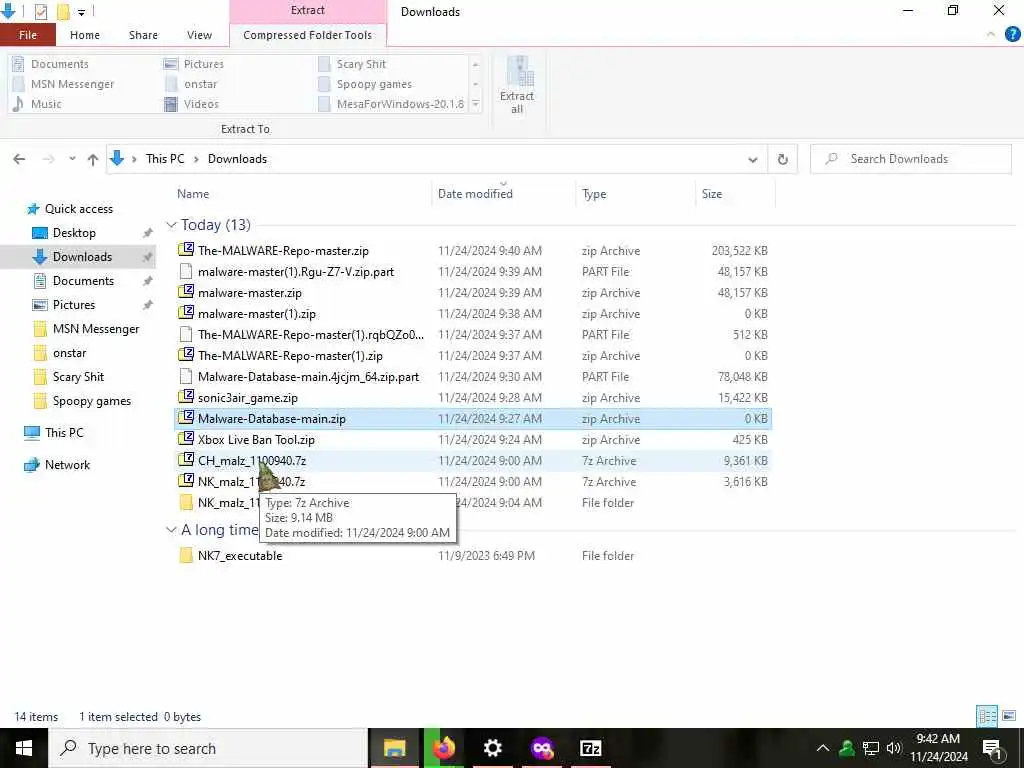
Task: Open the recent locations dropdown
Action: (72, 159)
